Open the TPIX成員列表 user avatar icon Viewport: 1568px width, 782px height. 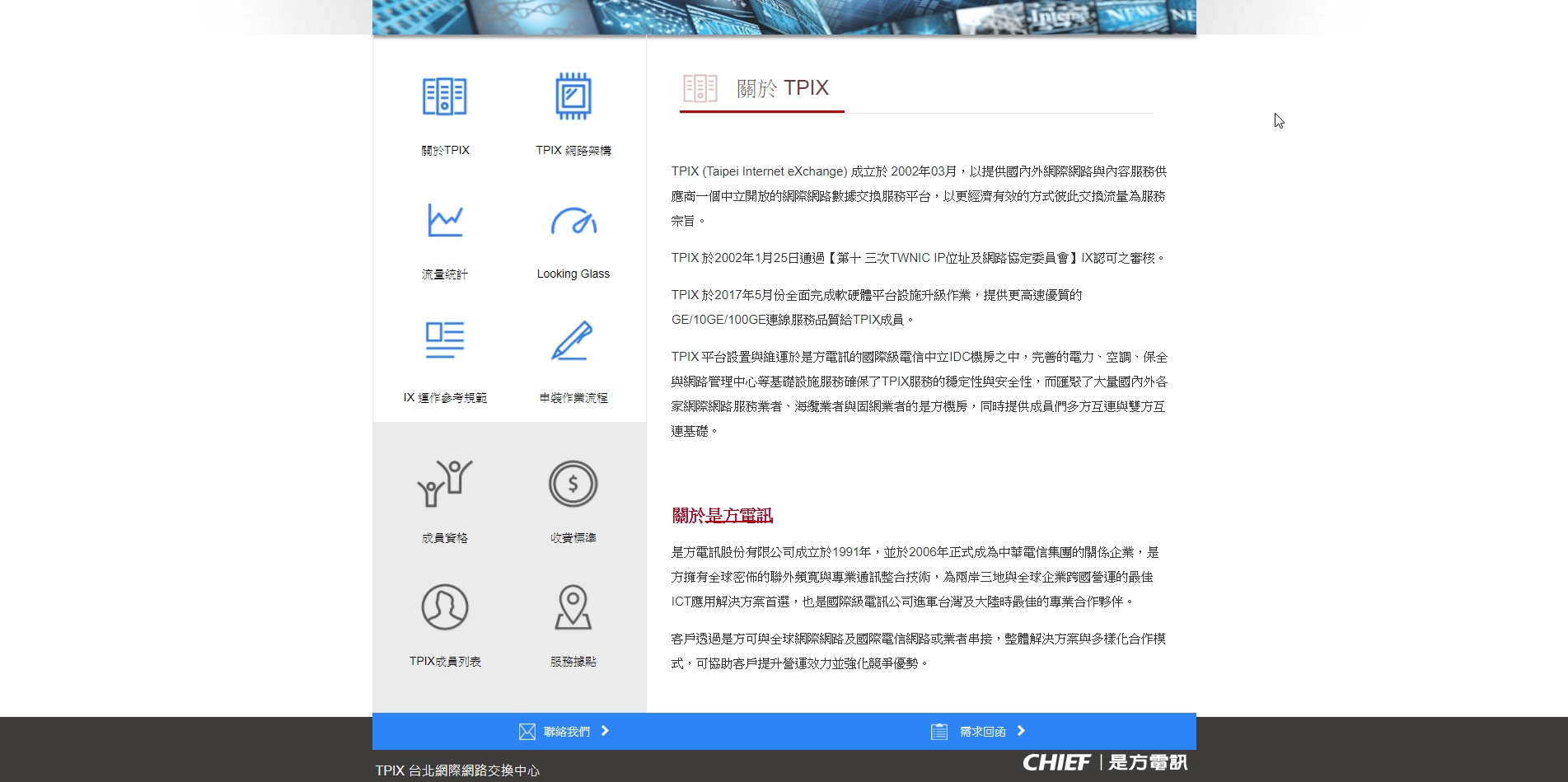pos(445,607)
